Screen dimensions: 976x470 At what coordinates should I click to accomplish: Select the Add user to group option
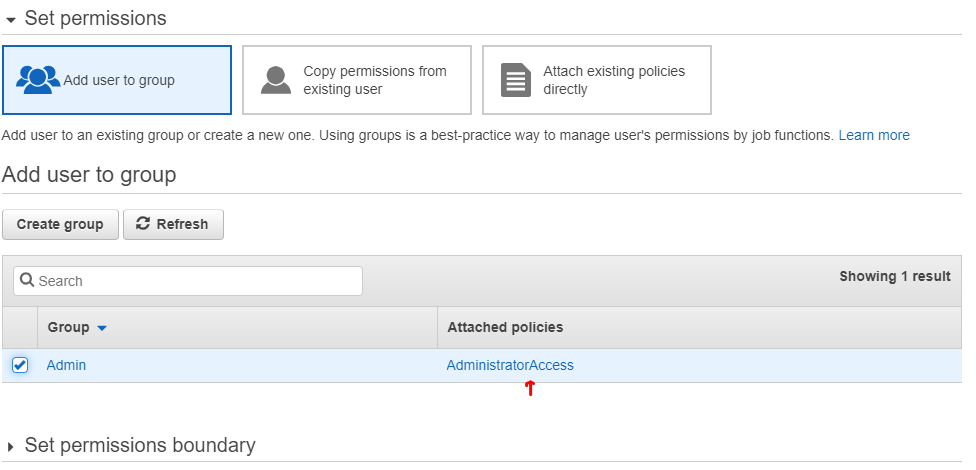click(x=117, y=80)
